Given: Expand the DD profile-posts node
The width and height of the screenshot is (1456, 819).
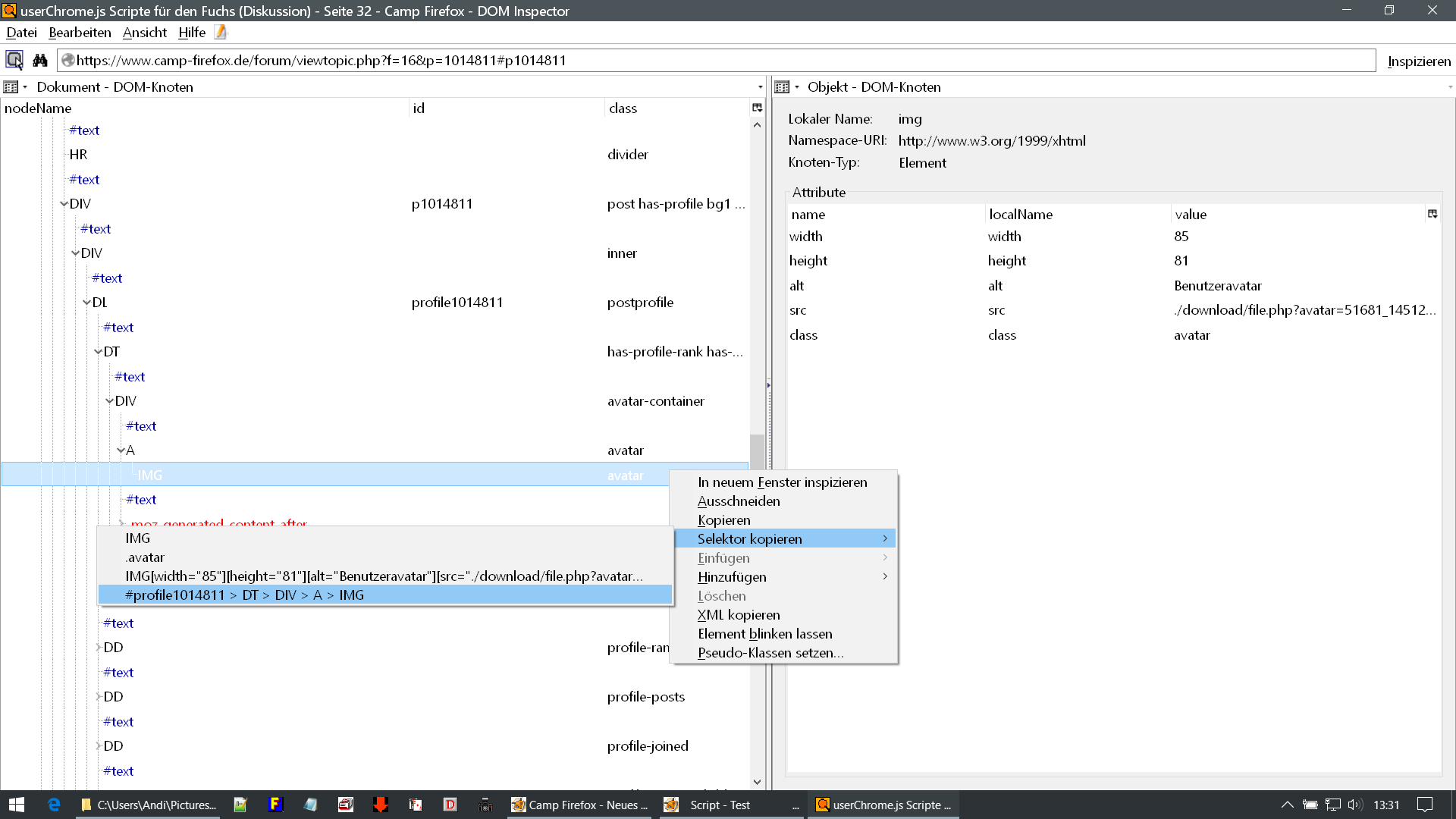Looking at the screenshot, I should (x=99, y=697).
